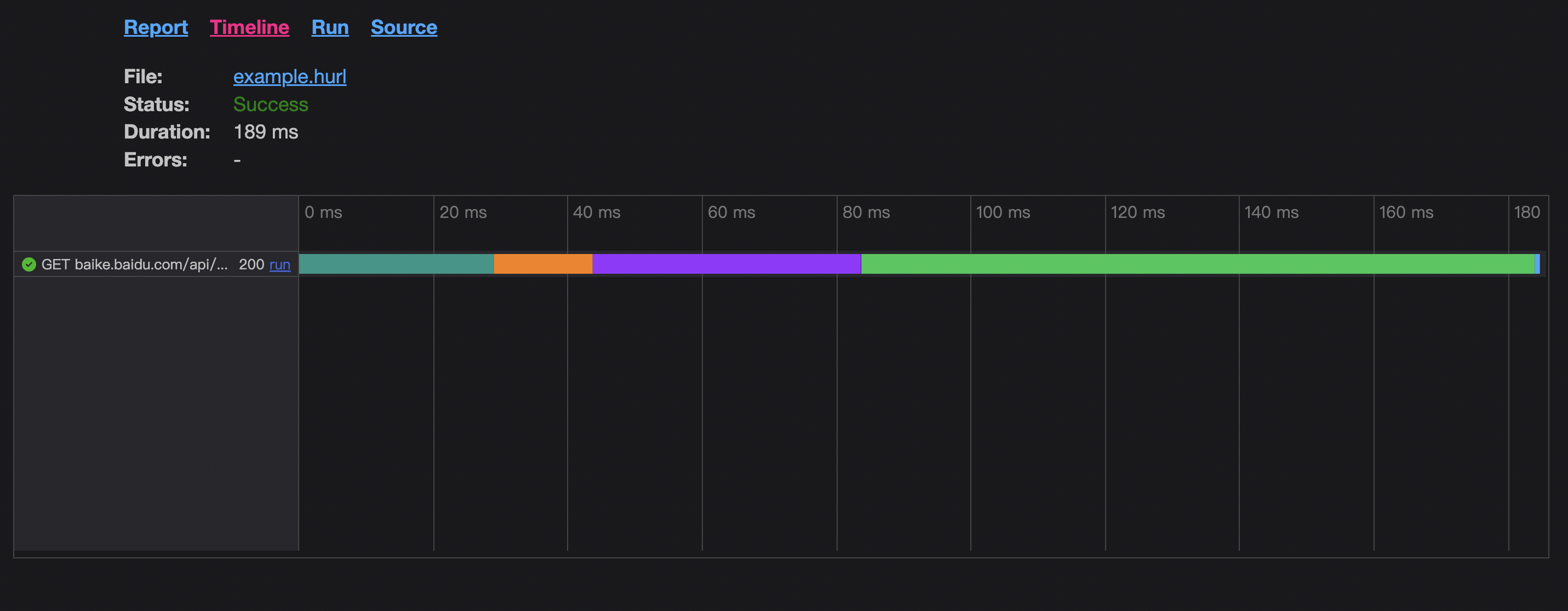Image resolution: width=1568 pixels, height=611 pixels.
Task: Click the 0 ms timeline label
Action: pos(323,212)
